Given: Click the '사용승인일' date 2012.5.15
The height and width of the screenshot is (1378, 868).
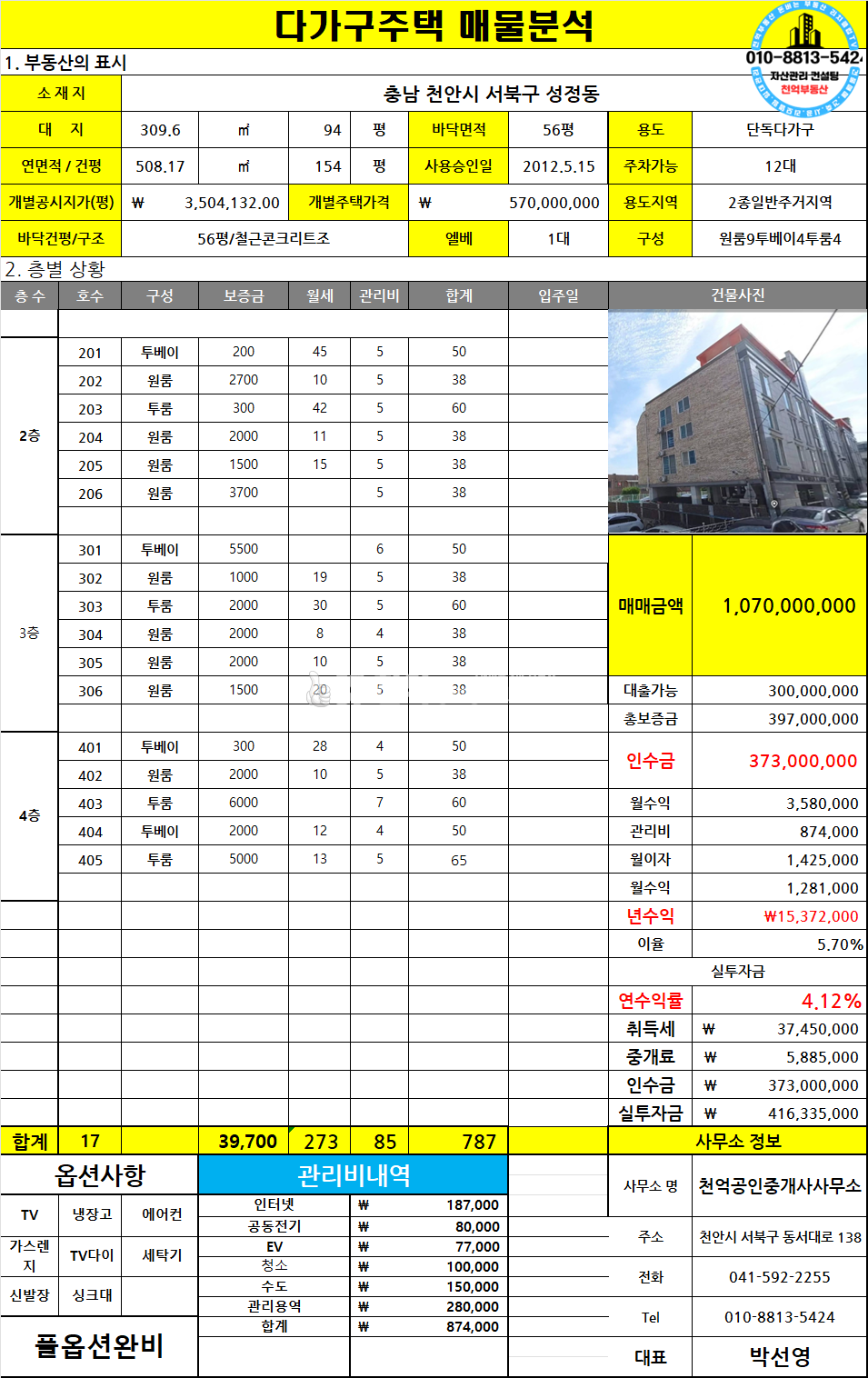Looking at the screenshot, I should [558, 166].
